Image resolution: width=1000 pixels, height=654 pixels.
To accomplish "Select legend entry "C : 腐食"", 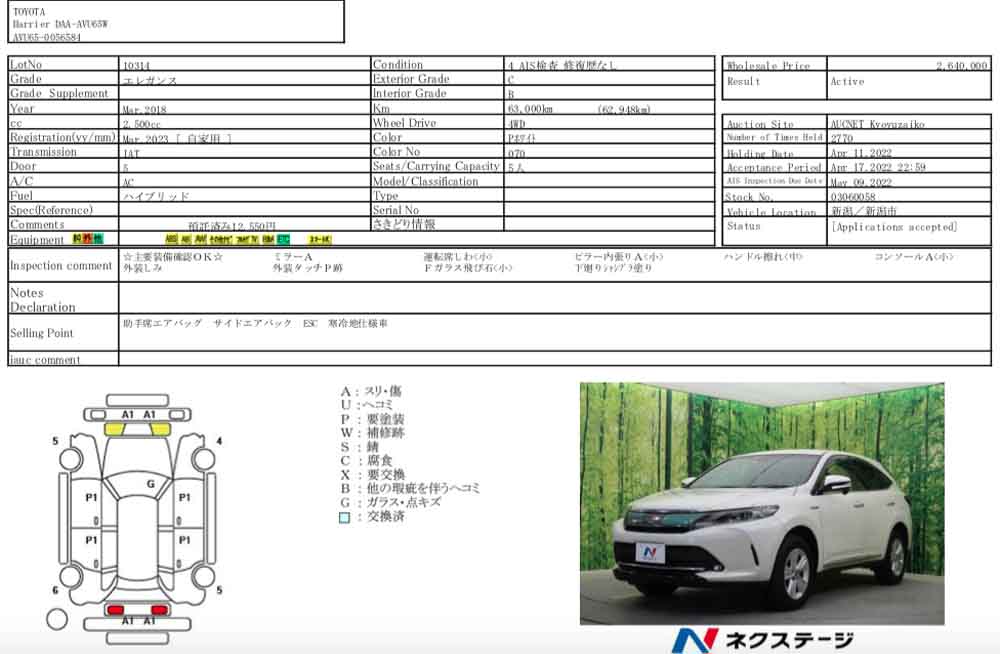I will (x=367, y=461).
